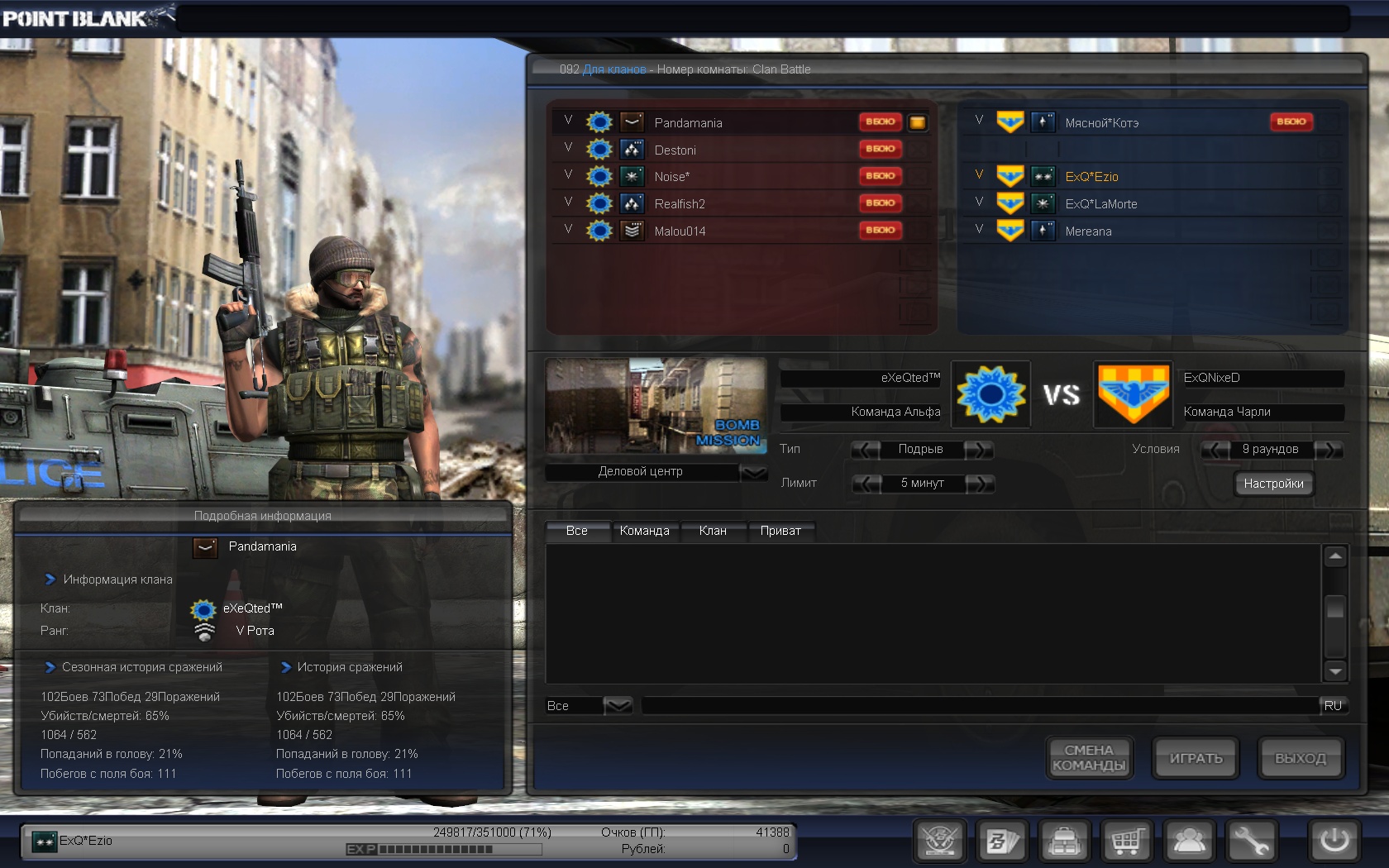
Task: Click the Команда Чарли team label
Action: 1227,412
